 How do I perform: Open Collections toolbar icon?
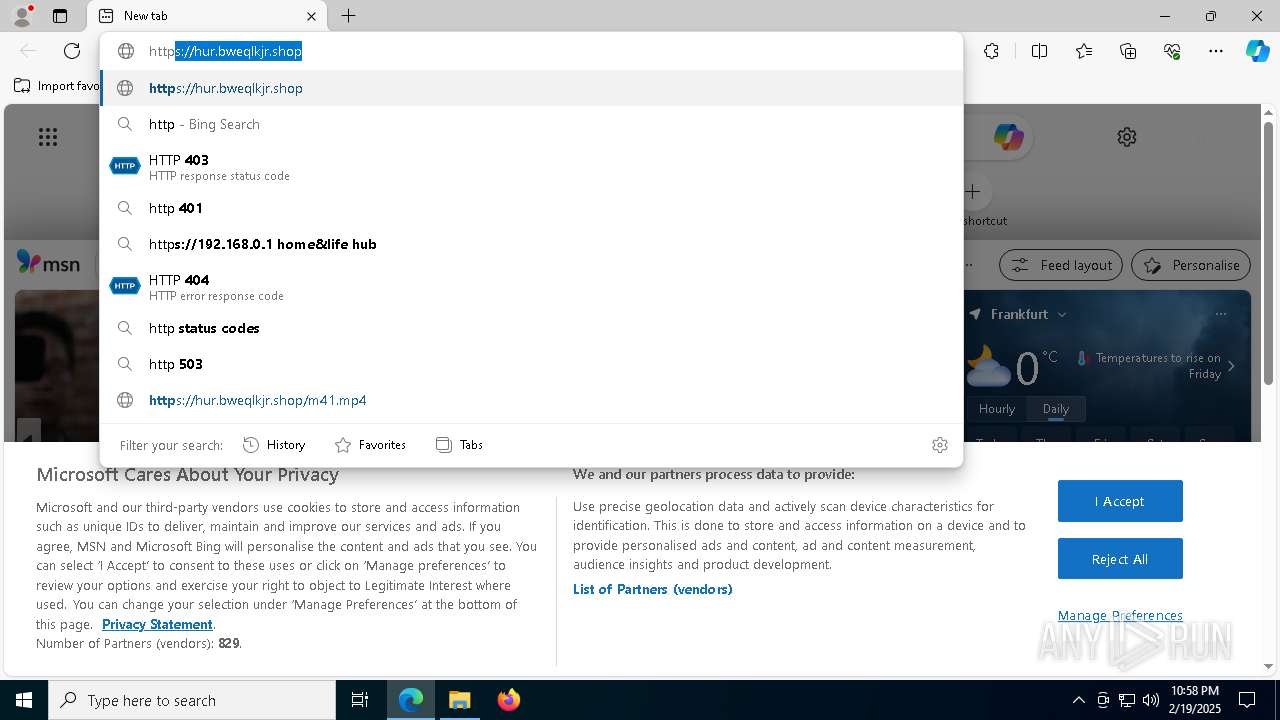click(1128, 51)
